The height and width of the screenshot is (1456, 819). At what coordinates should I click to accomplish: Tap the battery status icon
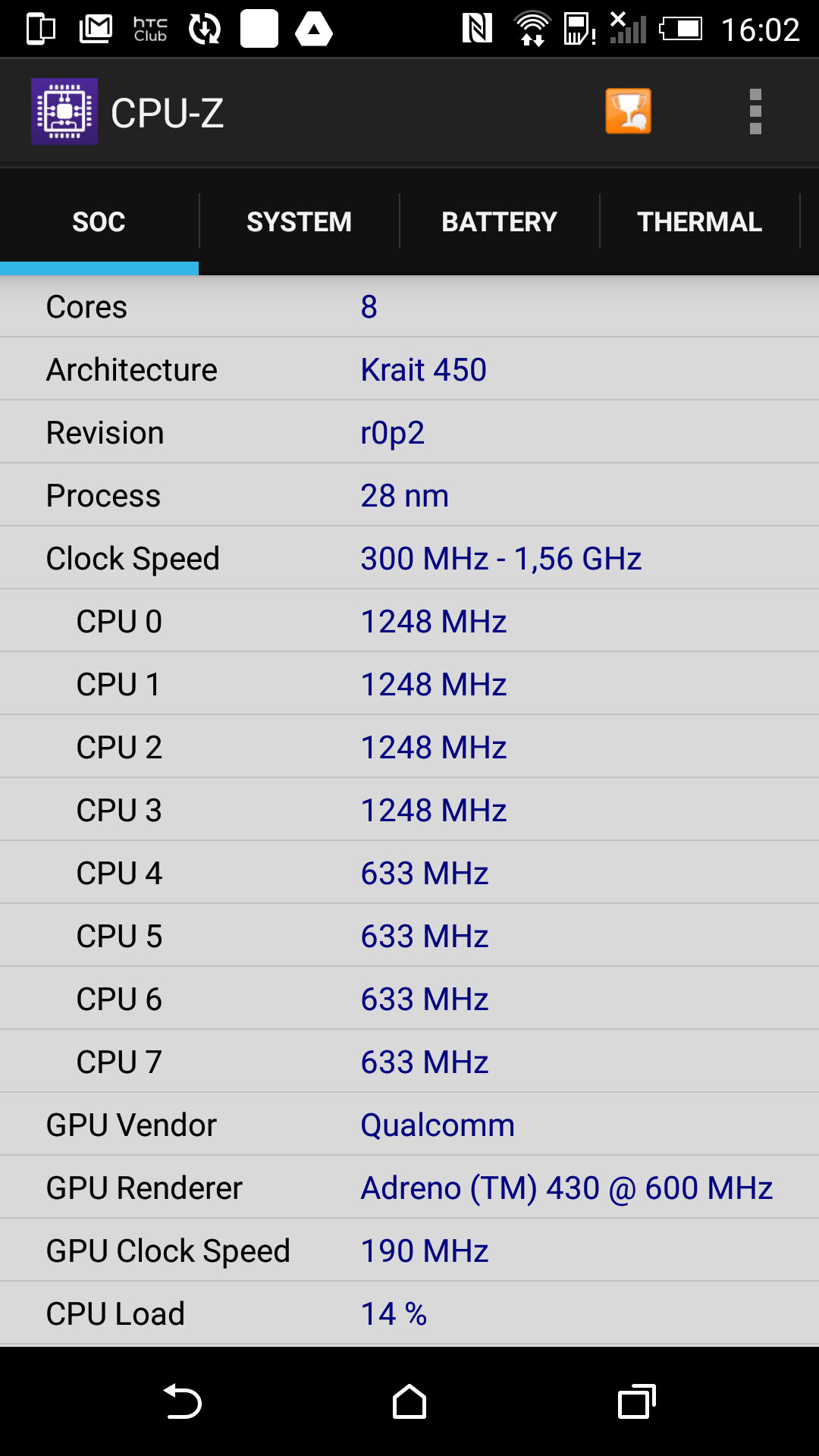point(681,29)
